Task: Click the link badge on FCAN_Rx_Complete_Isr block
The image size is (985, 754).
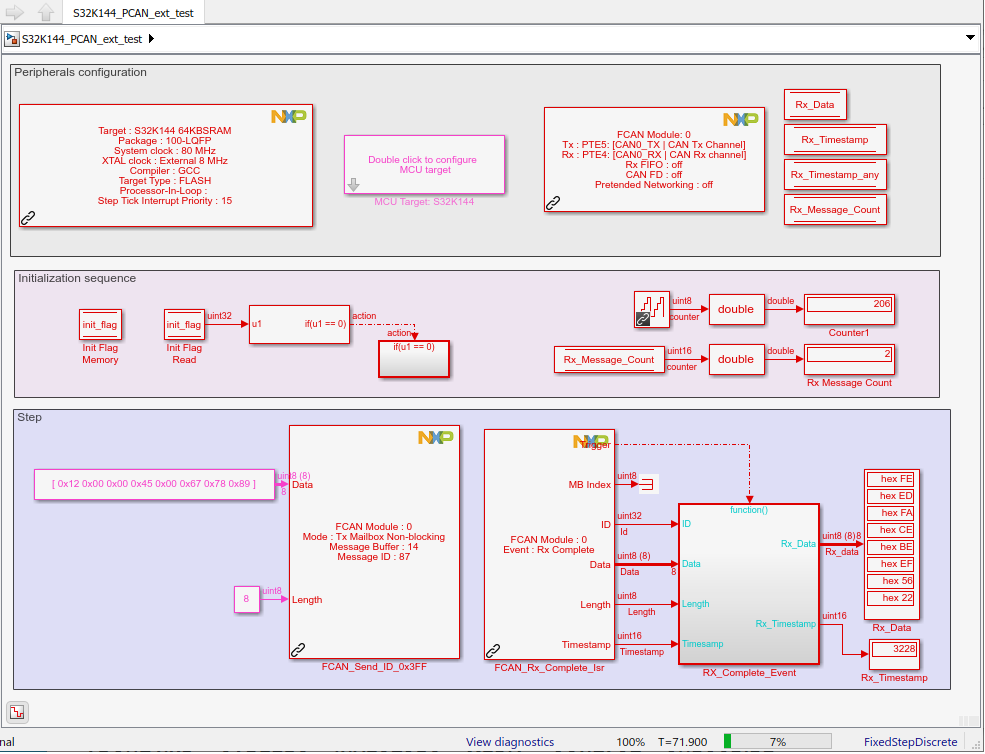Action: tap(492, 648)
